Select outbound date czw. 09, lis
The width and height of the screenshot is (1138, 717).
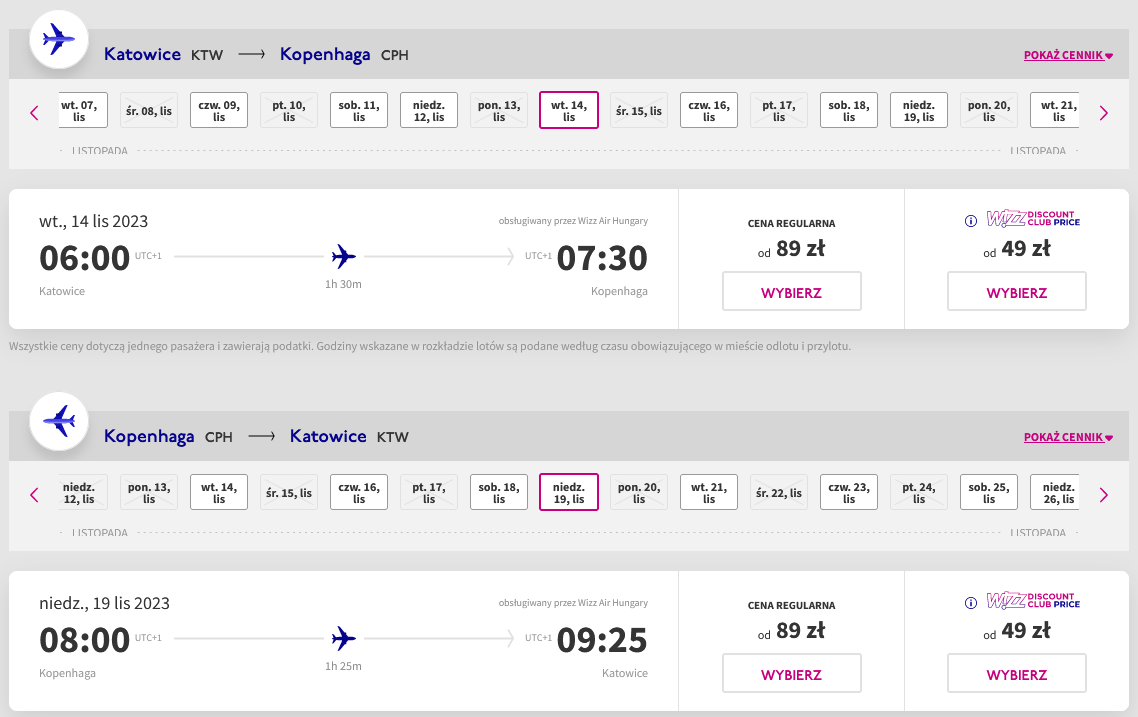click(219, 110)
